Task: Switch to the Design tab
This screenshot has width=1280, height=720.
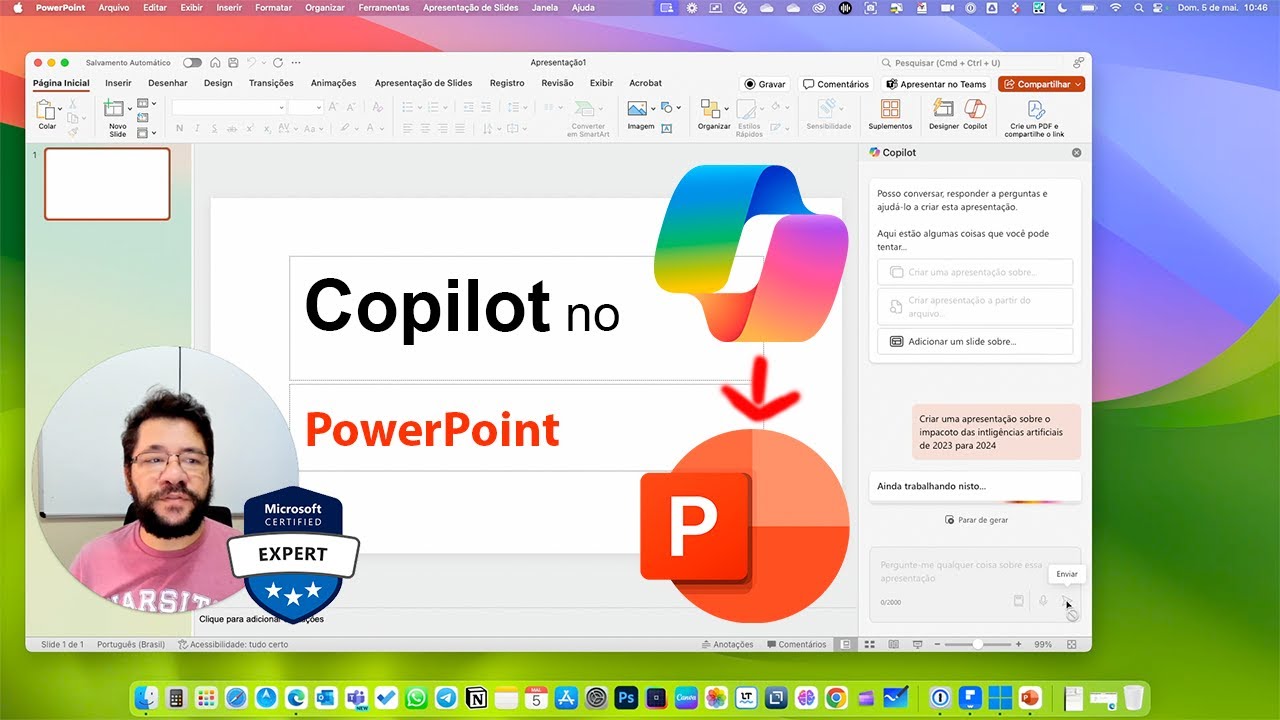Action: [218, 83]
